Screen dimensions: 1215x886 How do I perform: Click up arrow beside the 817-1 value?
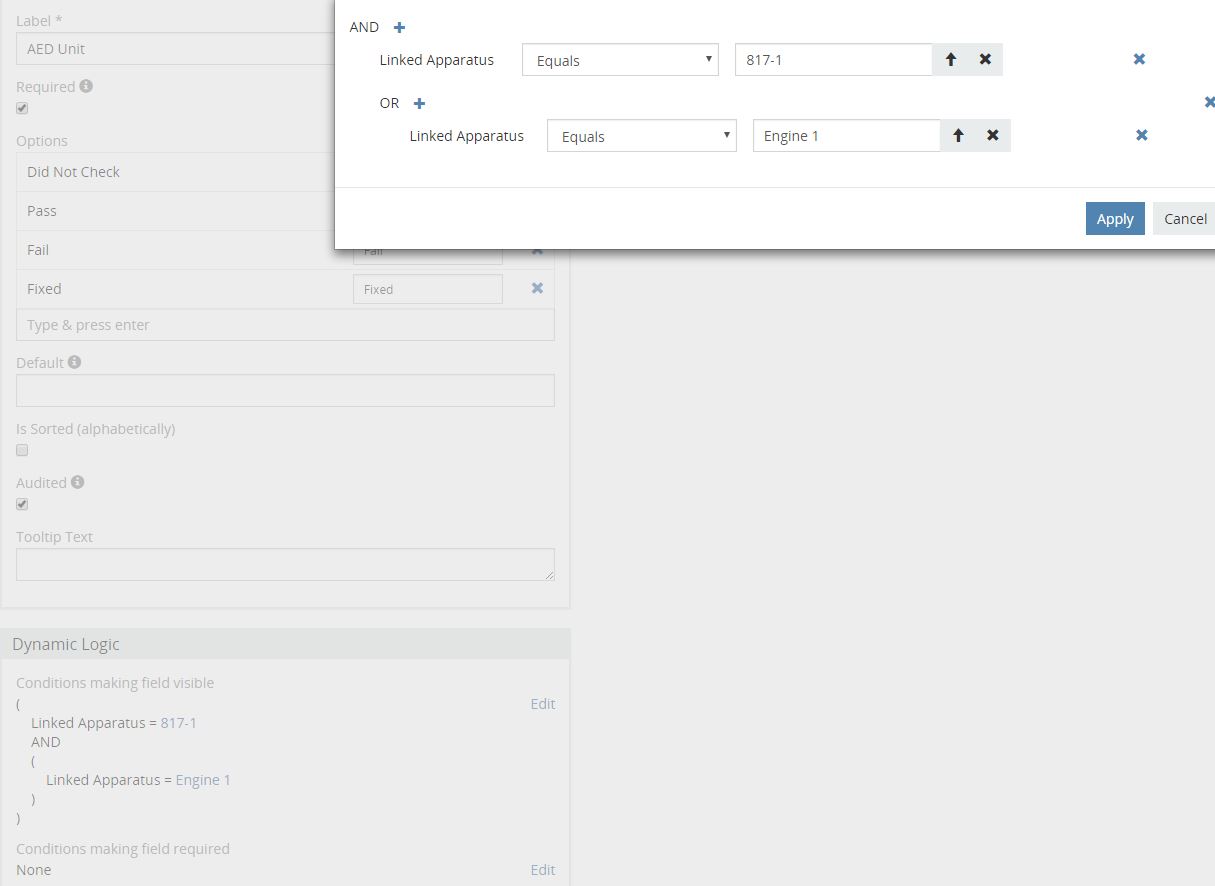951,60
